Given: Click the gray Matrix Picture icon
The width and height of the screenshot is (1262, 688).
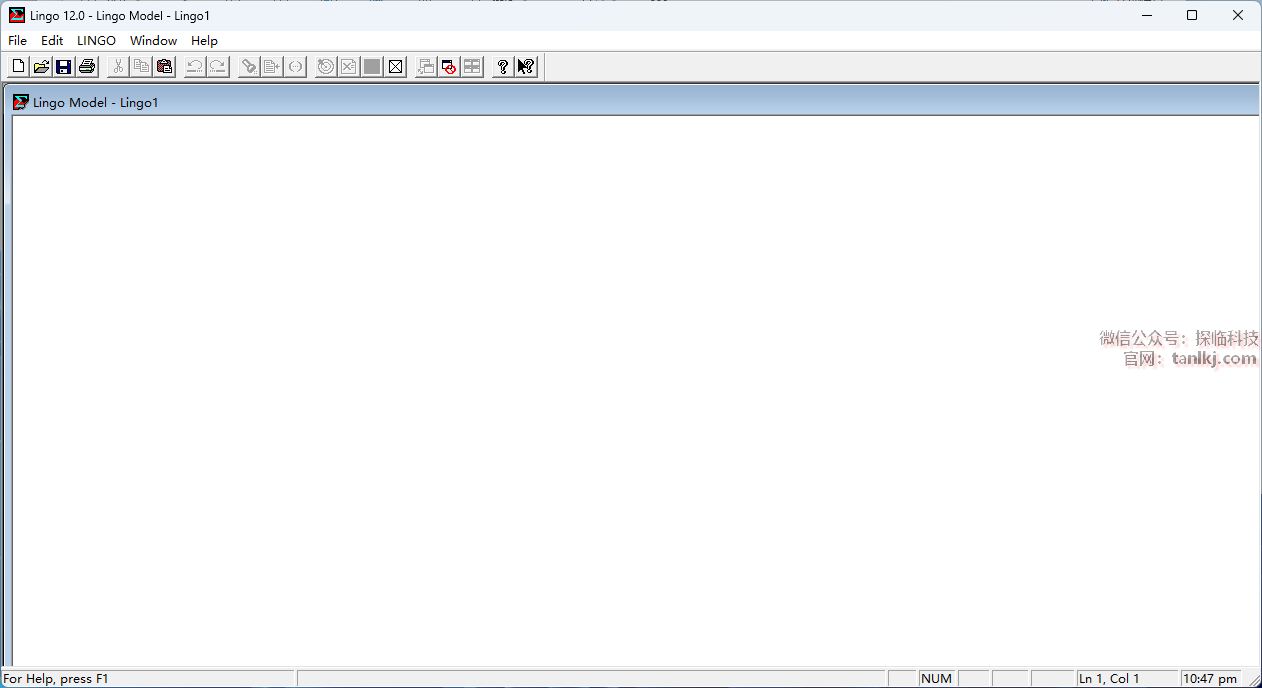Looking at the screenshot, I should [x=372, y=67].
